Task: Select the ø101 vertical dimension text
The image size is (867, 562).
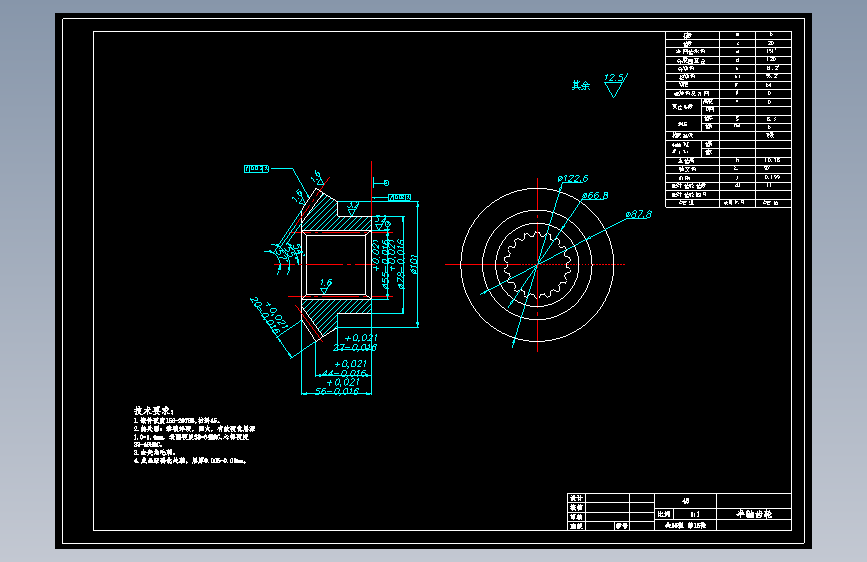Action: point(414,264)
